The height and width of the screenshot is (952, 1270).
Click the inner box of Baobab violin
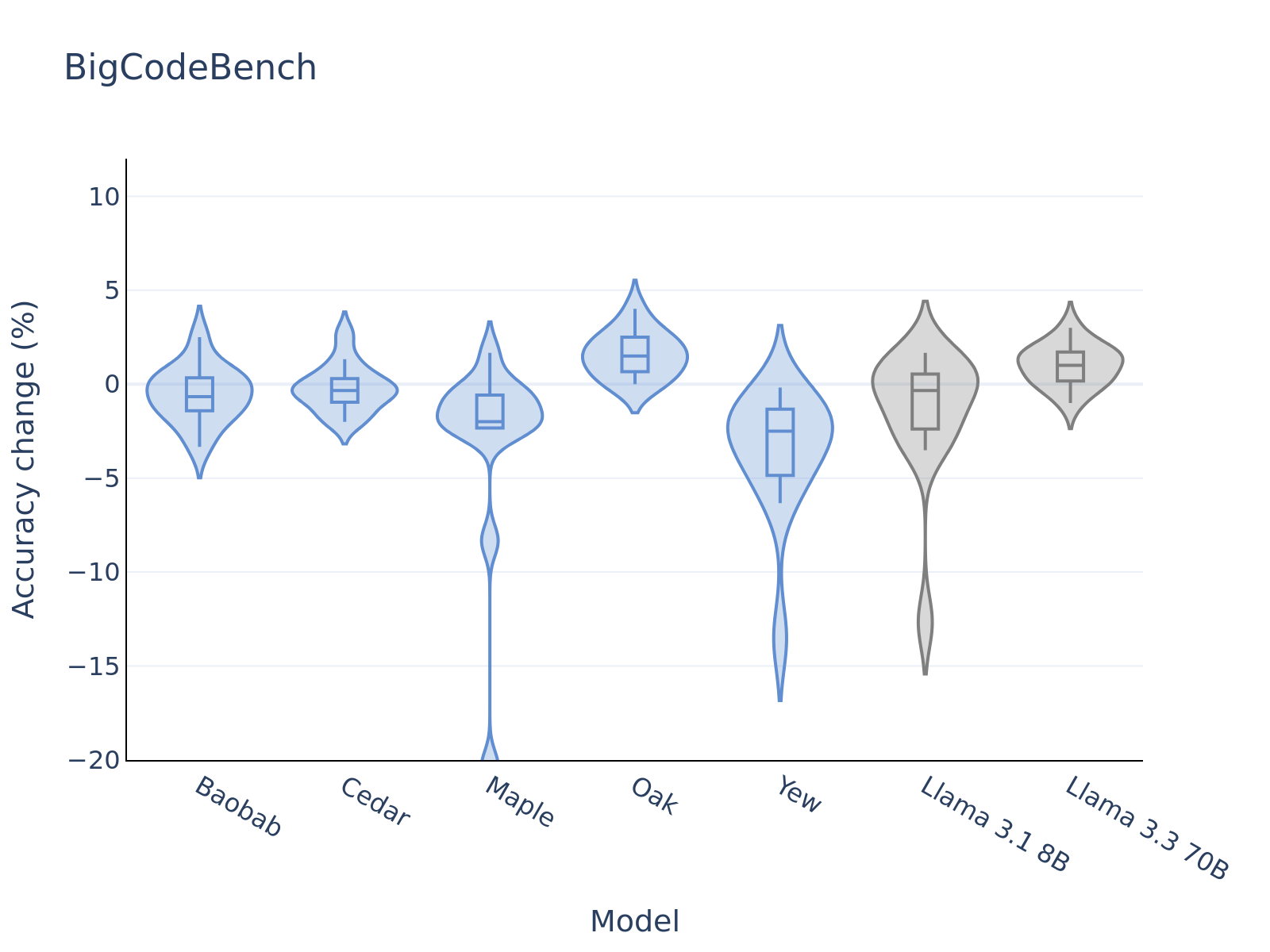tap(199, 394)
